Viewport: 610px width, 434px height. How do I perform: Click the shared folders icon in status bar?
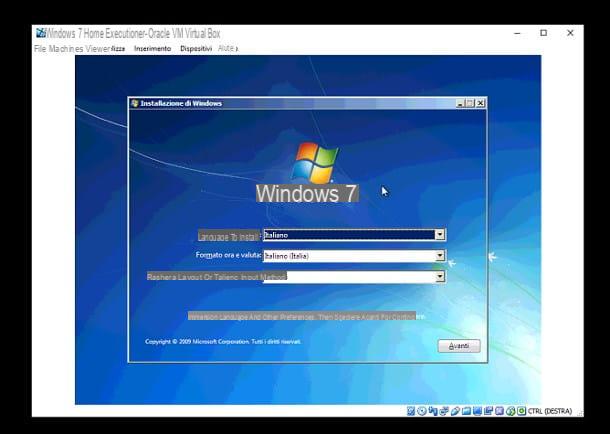click(466, 411)
